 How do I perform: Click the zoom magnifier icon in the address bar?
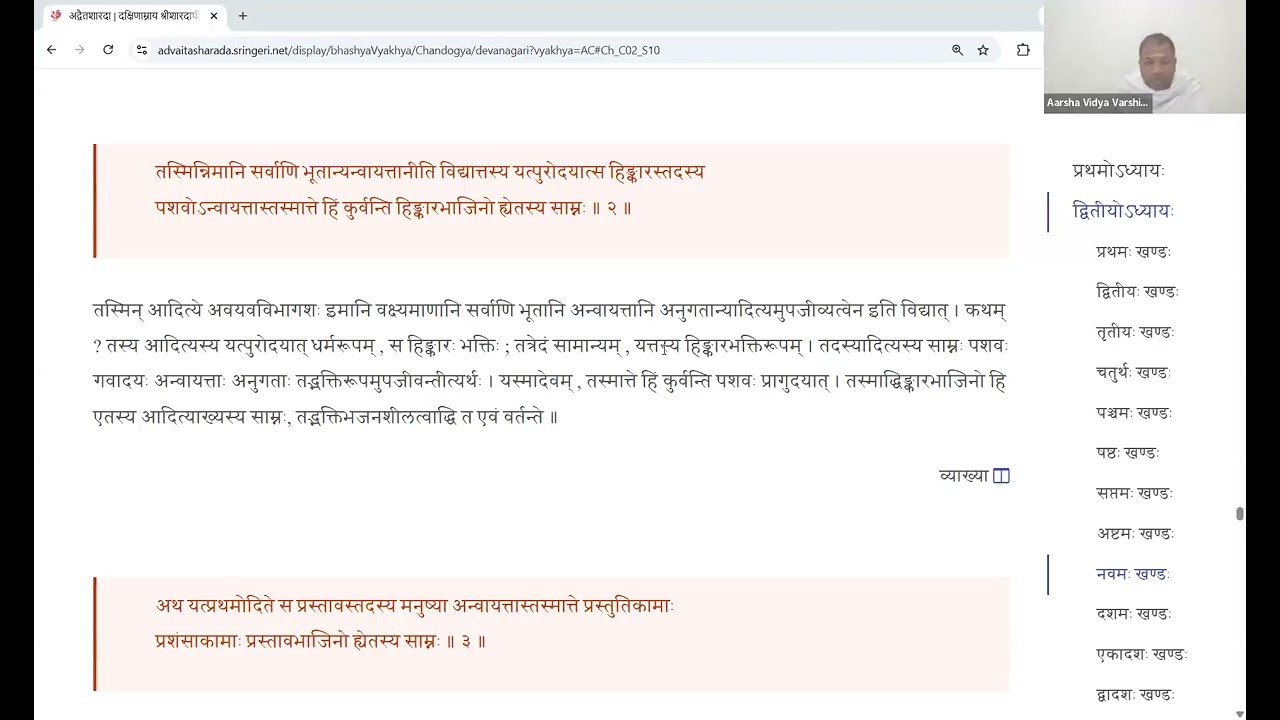[957, 50]
